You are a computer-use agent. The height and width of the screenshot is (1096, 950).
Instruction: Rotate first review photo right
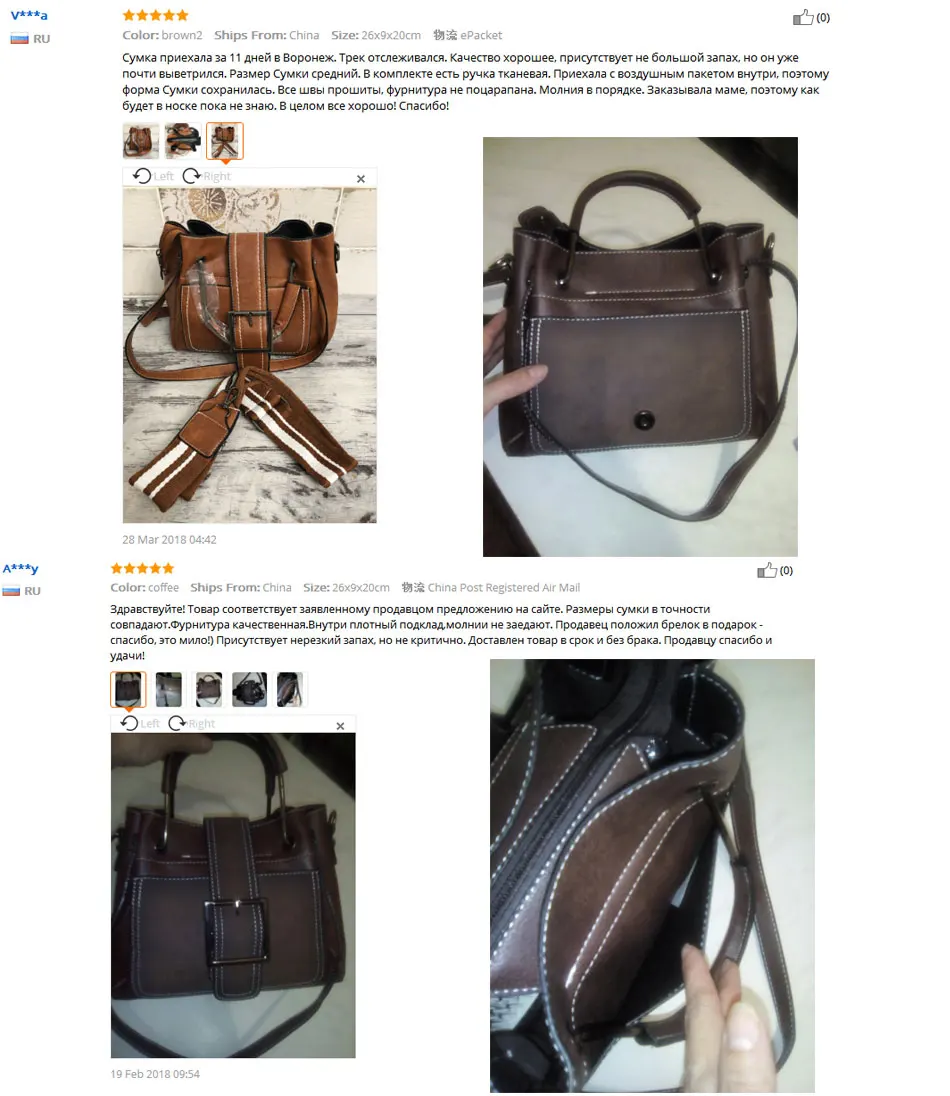(x=206, y=176)
